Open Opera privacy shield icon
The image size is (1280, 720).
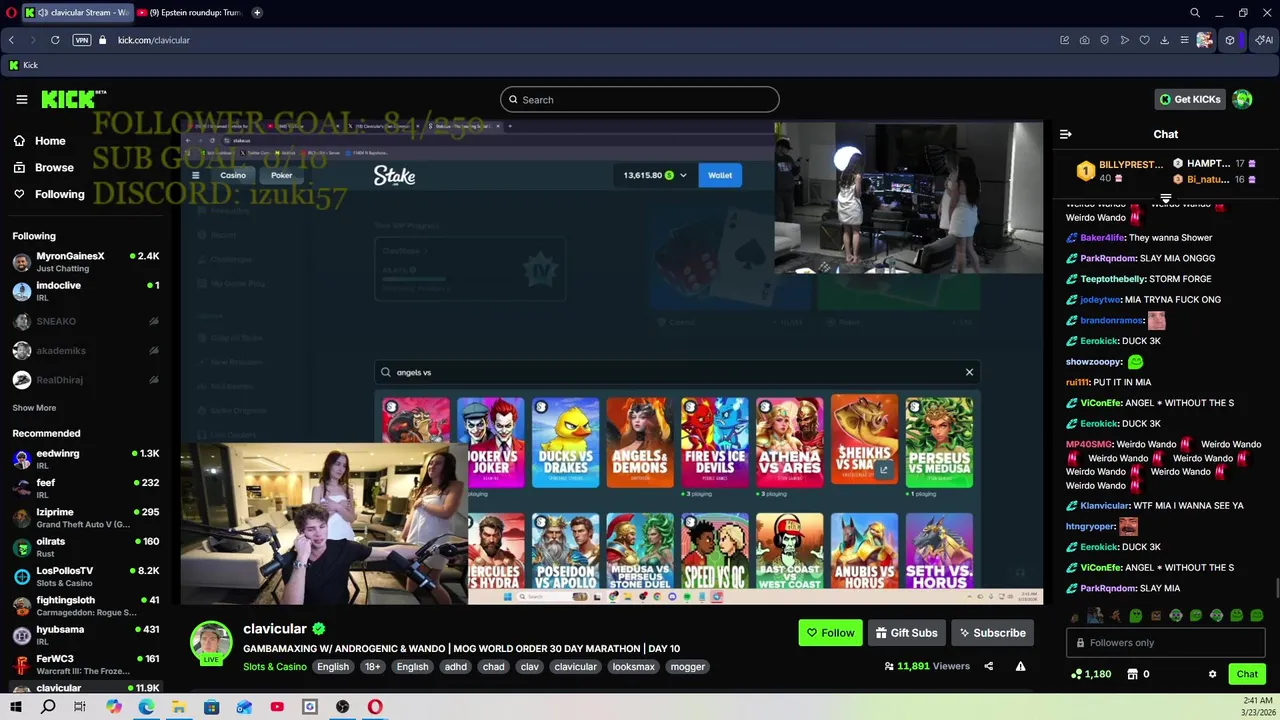(x=1104, y=40)
